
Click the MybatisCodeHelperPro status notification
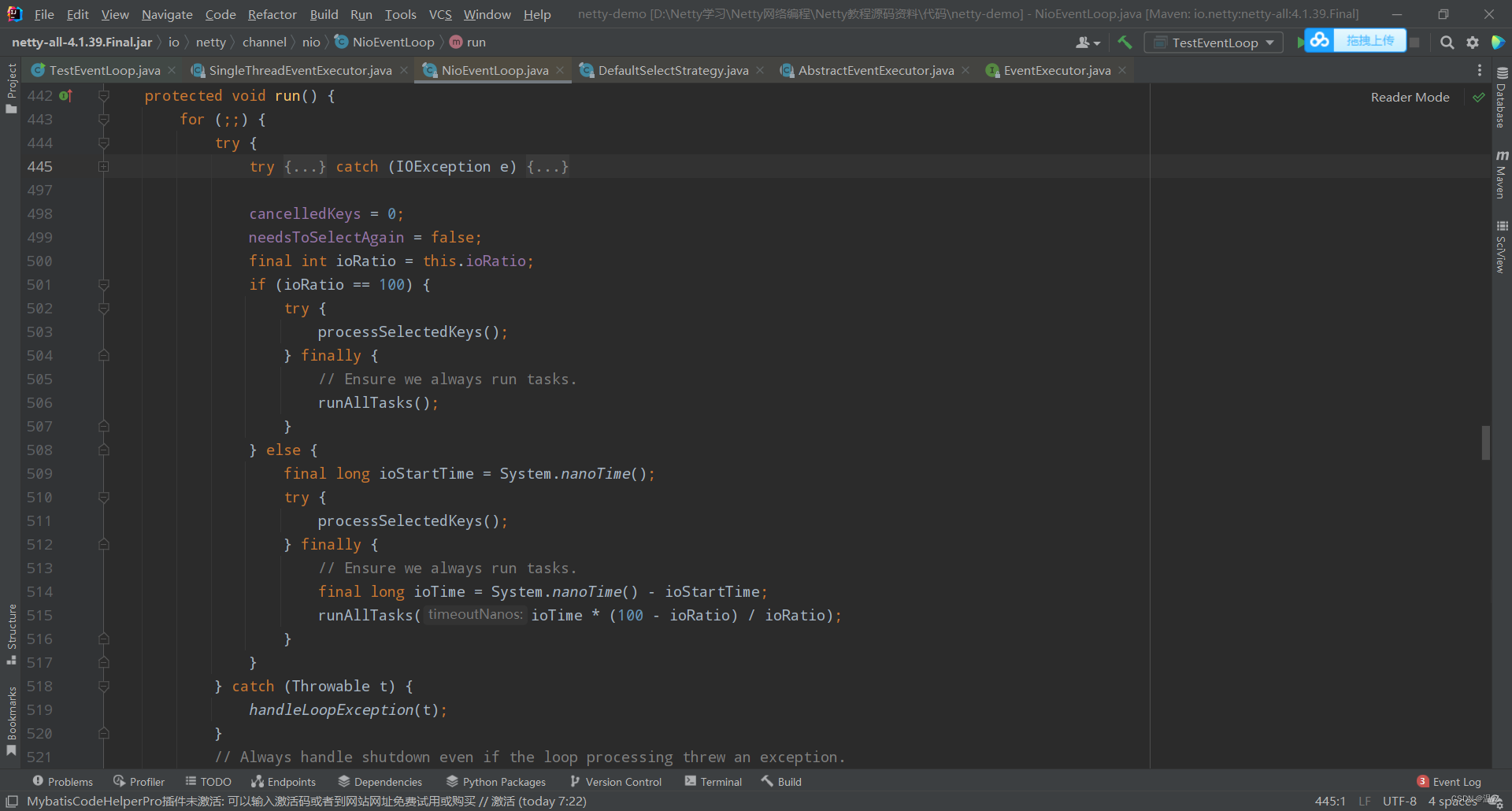pos(306,801)
